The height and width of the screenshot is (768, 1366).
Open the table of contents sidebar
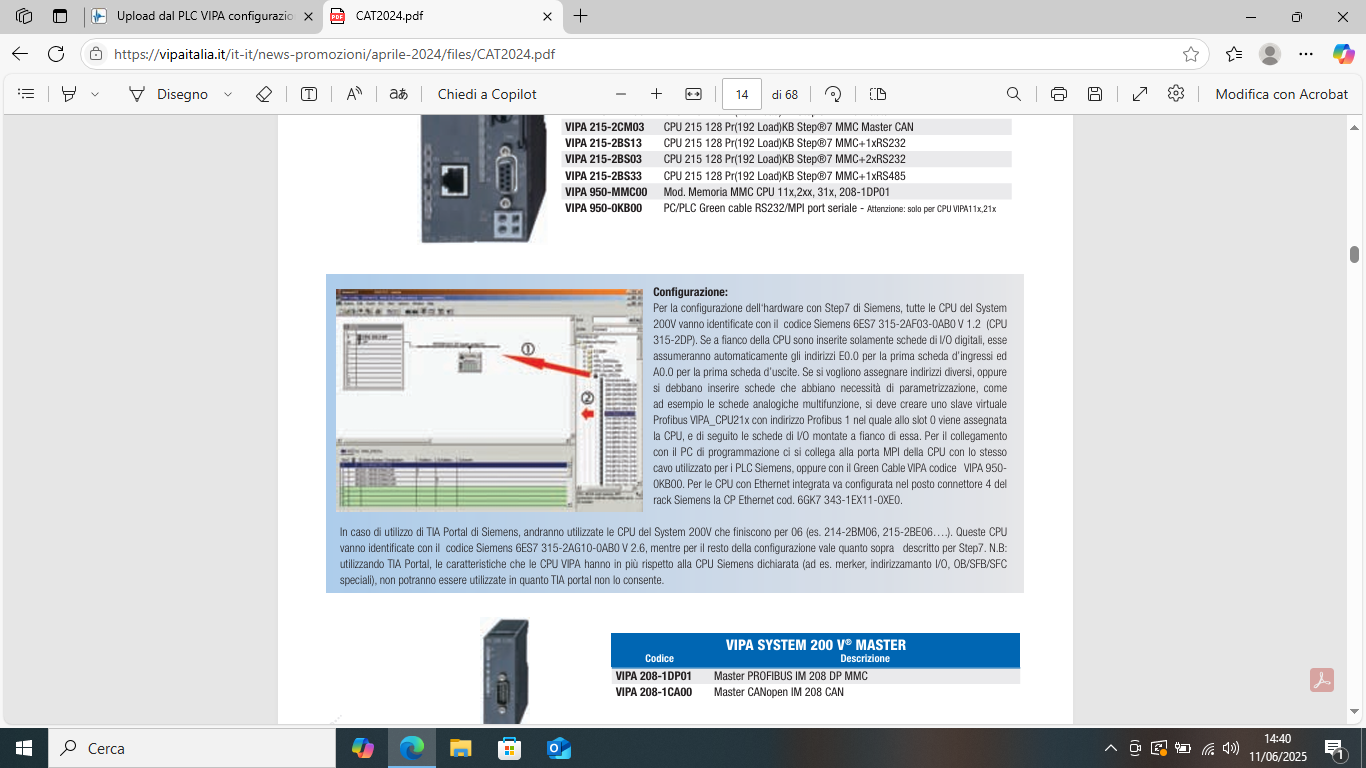[27, 94]
